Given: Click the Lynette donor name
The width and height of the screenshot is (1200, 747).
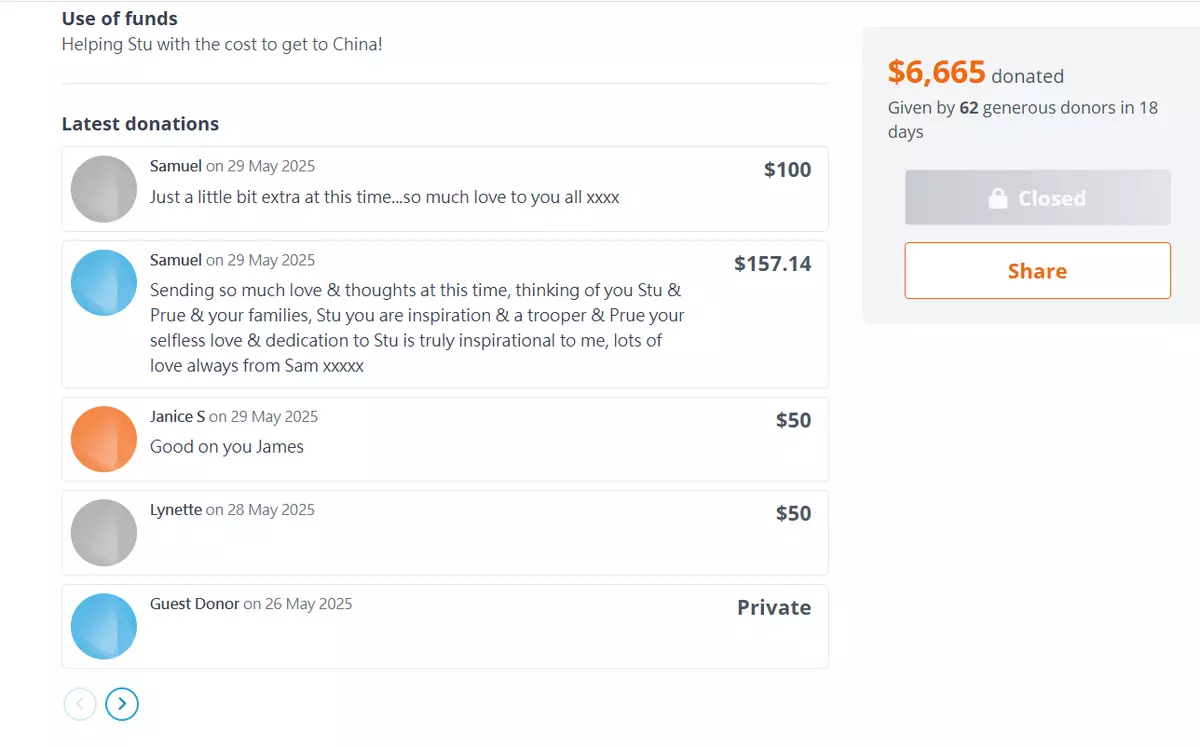Looking at the screenshot, I should (176, 510).
